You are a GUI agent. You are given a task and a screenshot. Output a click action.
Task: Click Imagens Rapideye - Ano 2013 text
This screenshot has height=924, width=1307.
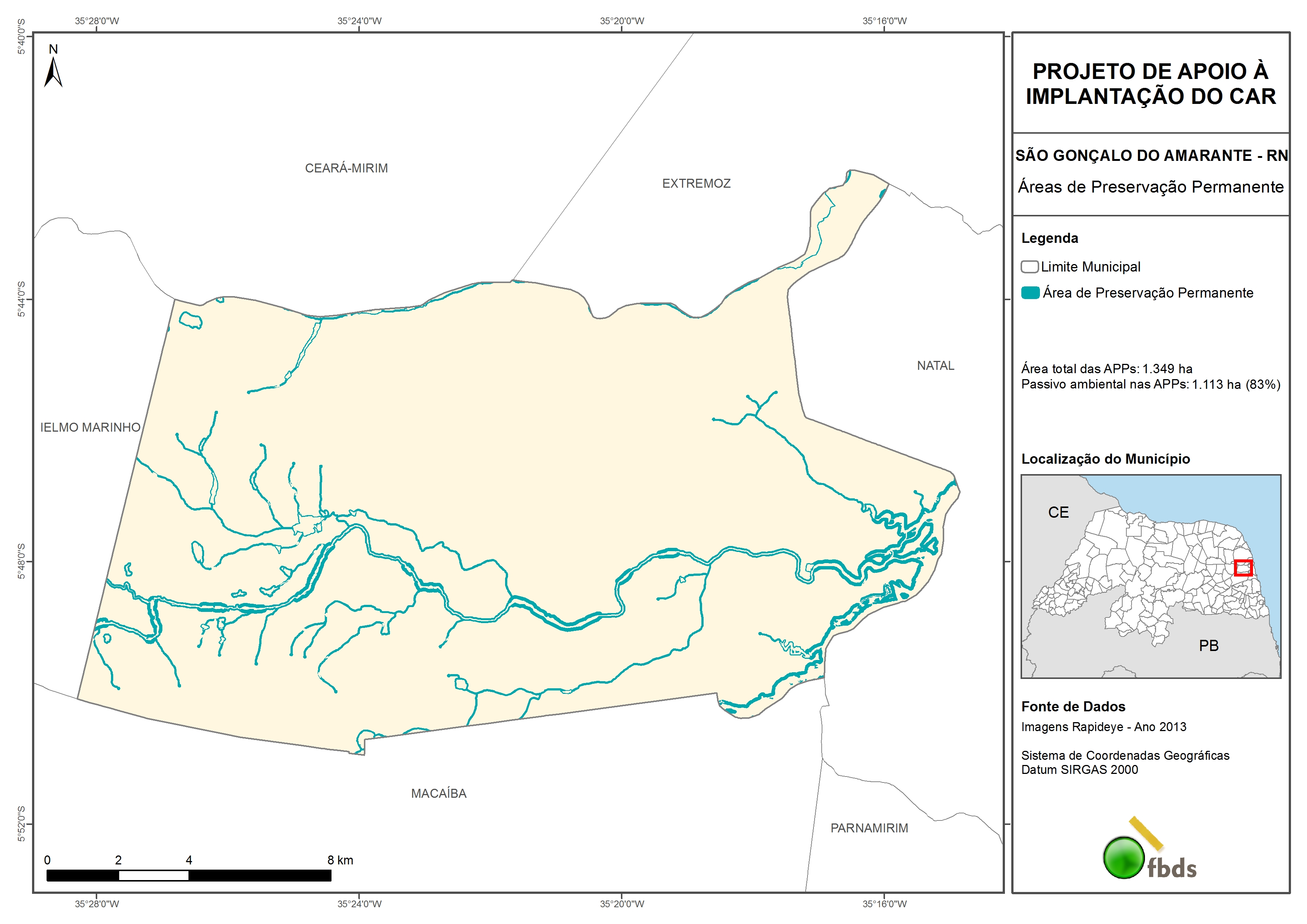(1103, 727)
